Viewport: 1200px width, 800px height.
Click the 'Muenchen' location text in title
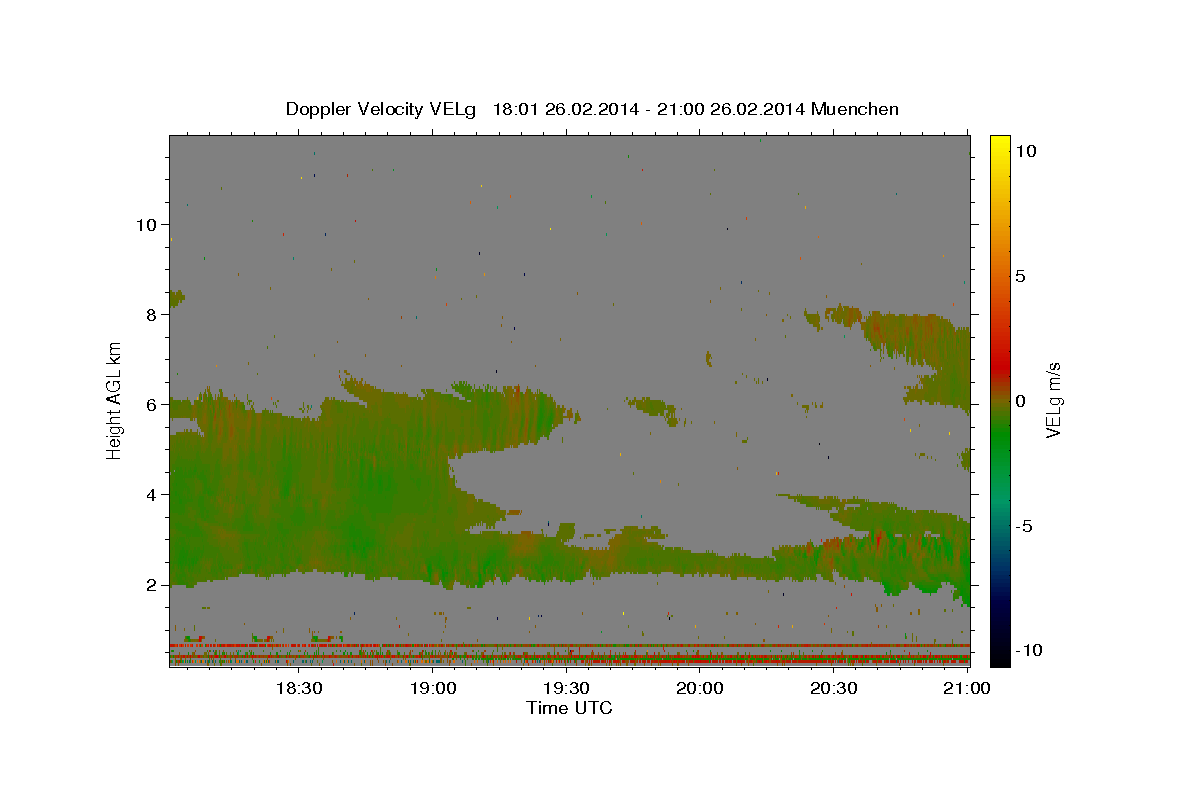click(855, 109)
